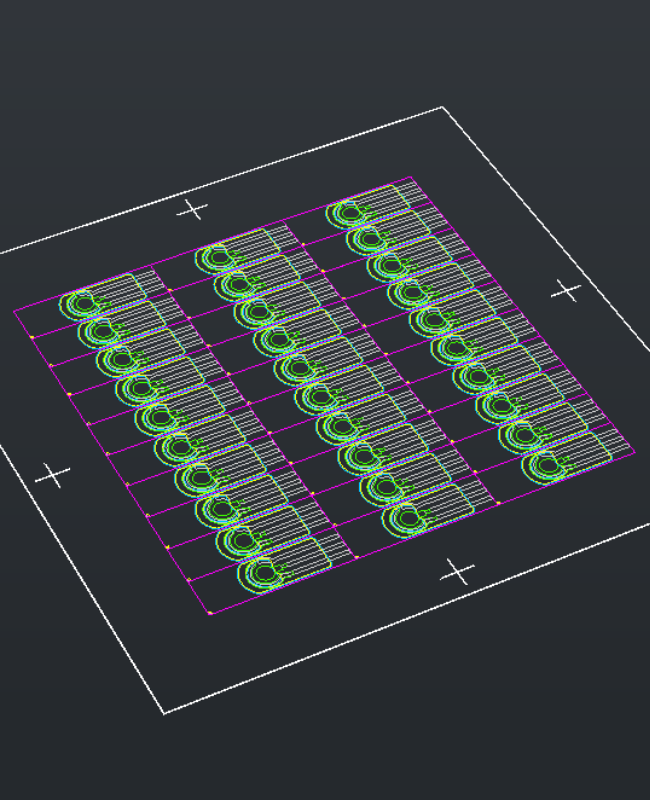Image resolution: width=650 pixels, height=800 pixels.
Task: Click the top corner of magenta grid
Action: pos(412,178)
